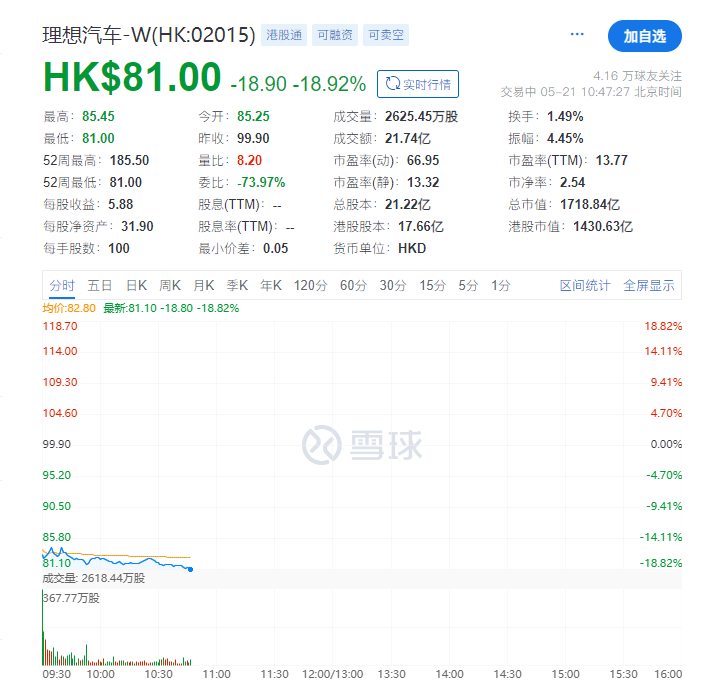716x682 pixels.
Task: Open 区间统计 range statistics
Action: point(585,286)
